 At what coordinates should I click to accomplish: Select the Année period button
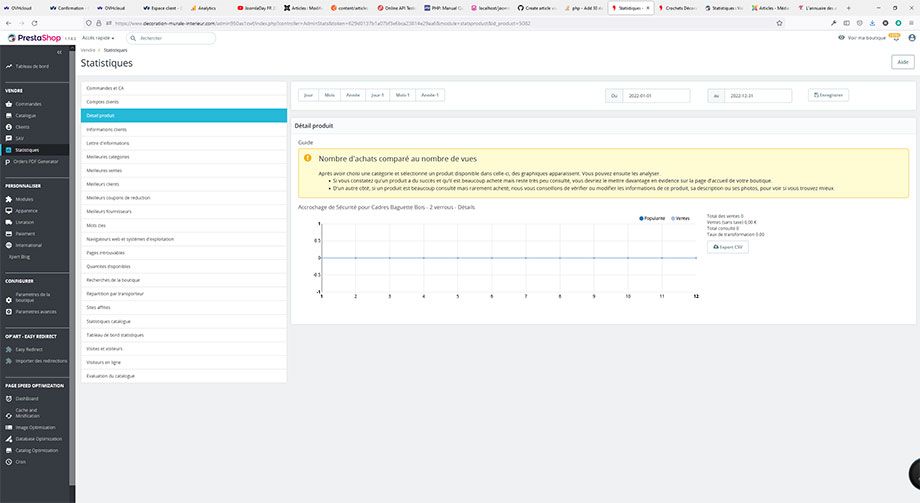pos(353,95)
